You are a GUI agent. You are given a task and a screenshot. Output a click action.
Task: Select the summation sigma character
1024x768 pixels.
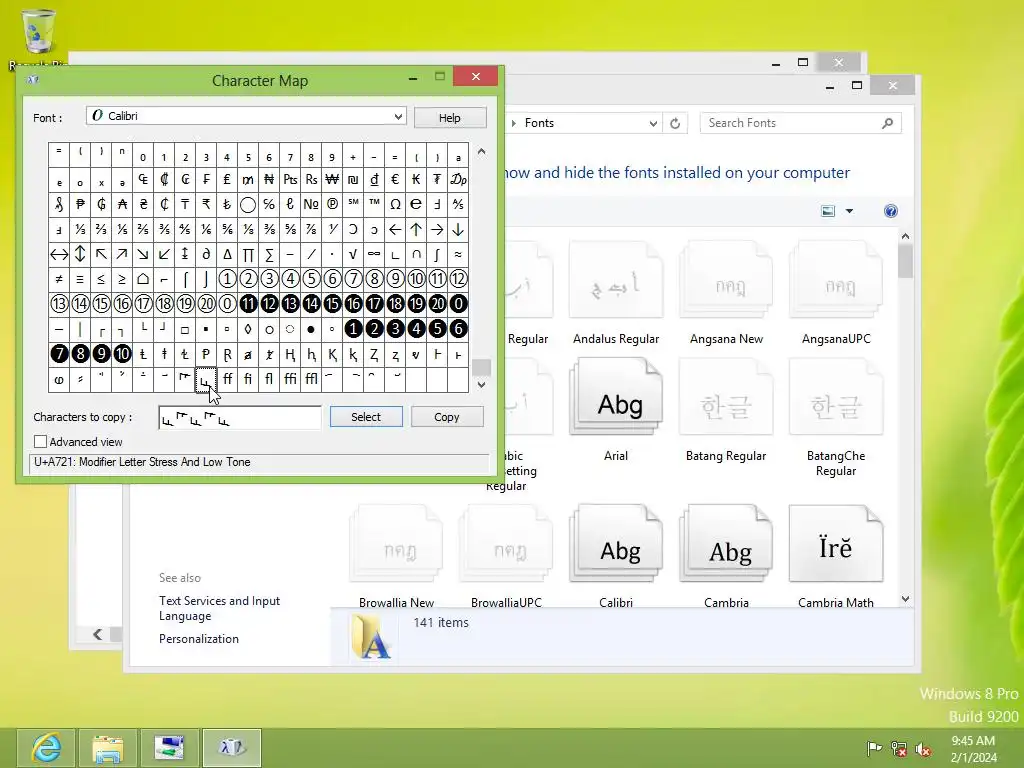coord(269,254)
